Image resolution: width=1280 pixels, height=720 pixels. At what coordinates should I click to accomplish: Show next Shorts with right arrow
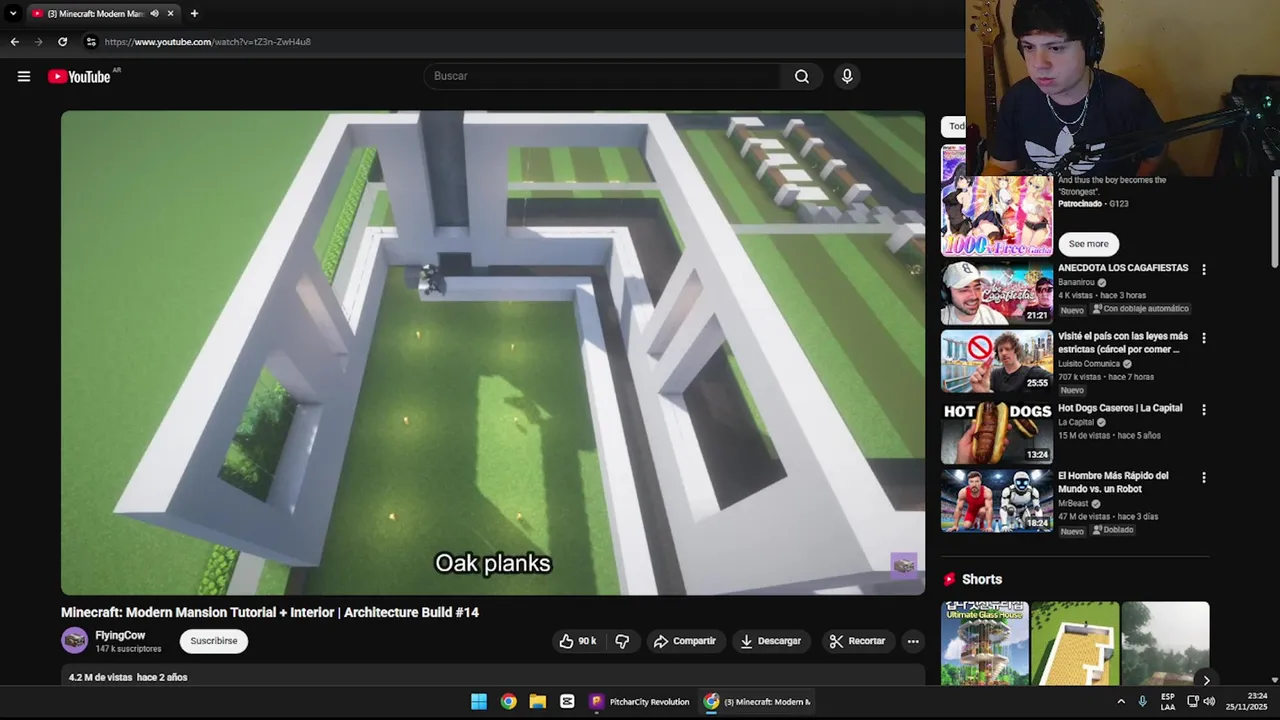tap(1206, 680)
